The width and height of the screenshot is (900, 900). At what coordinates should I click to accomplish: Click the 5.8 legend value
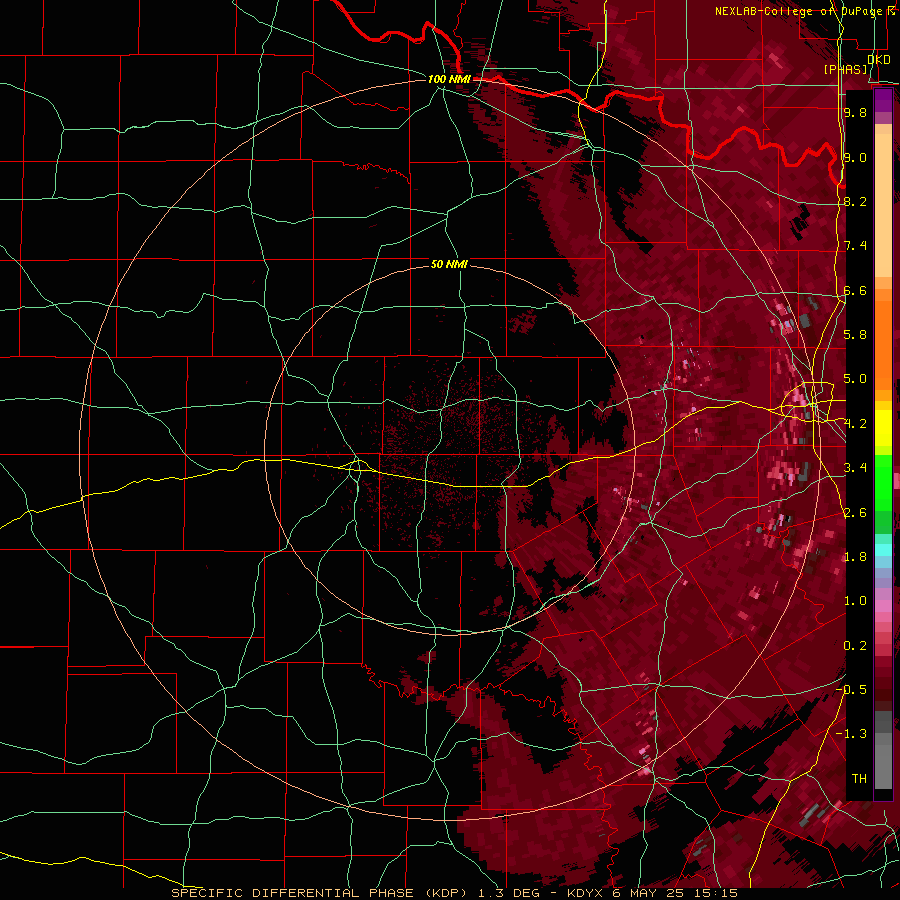click(855, 335)
